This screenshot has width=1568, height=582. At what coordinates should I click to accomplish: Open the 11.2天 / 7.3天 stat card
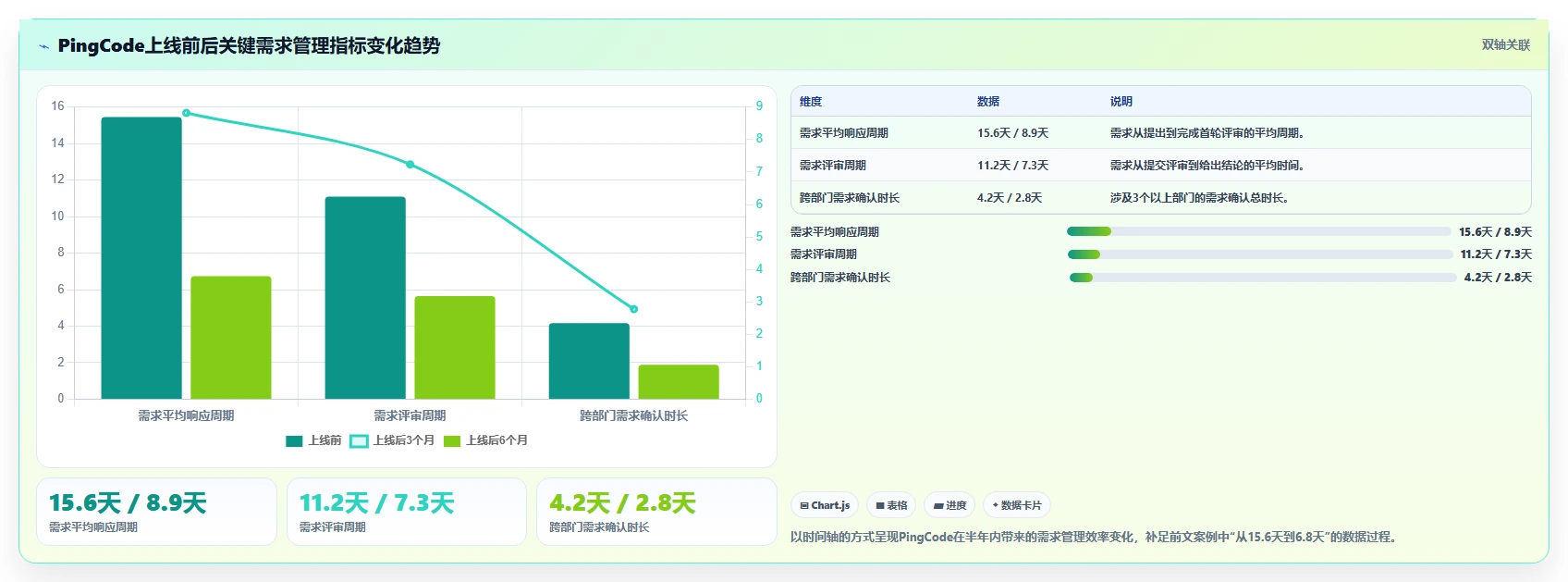coord(407,512)
